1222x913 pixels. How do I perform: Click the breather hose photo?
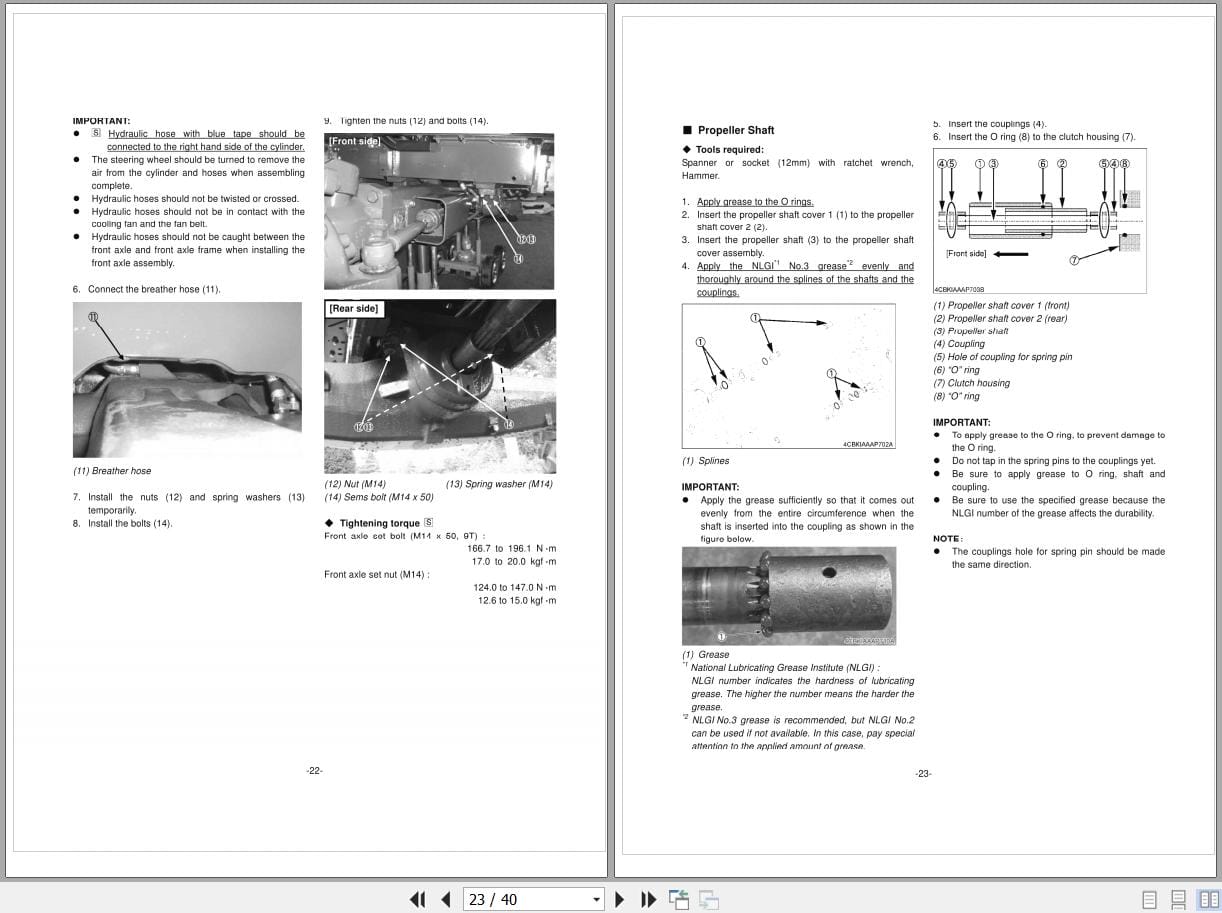point(187,380)
